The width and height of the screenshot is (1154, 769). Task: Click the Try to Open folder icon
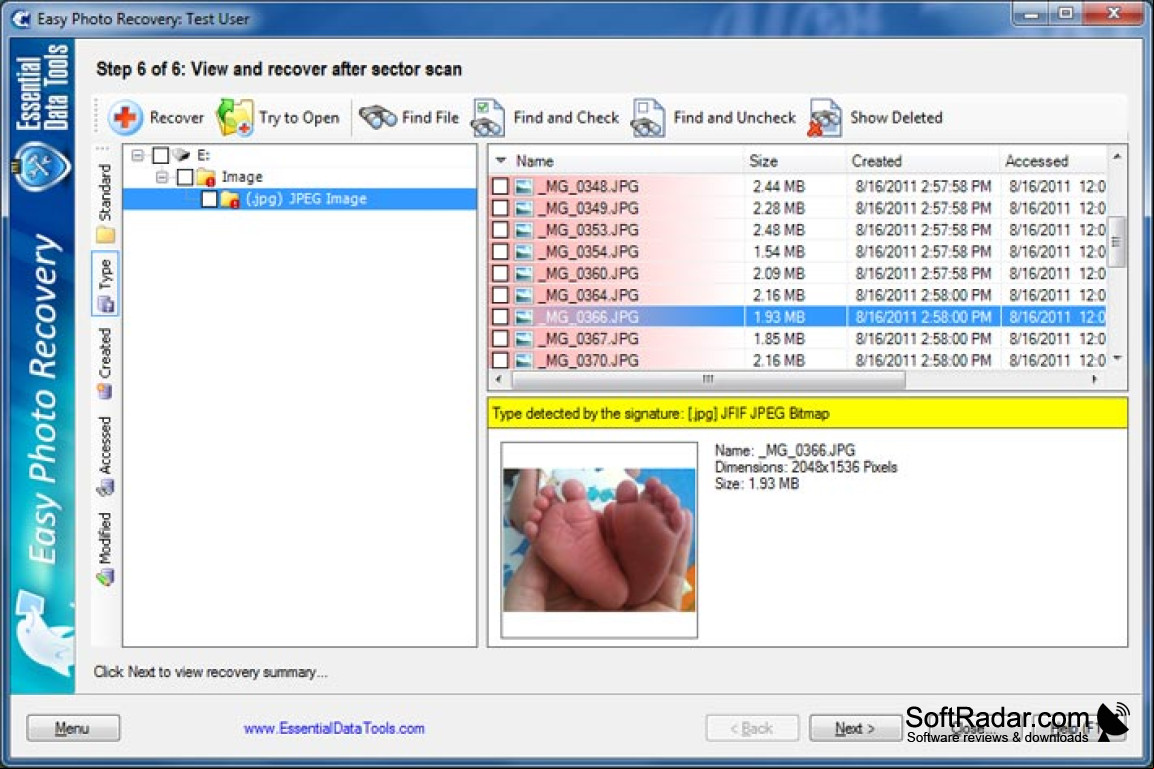coord(235,118)
